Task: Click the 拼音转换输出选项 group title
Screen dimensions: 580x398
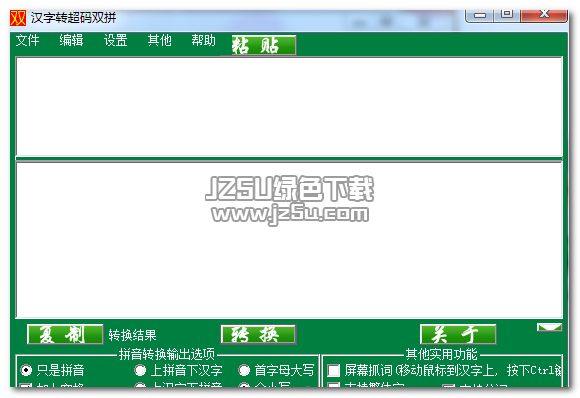Action: pos(167,354)
